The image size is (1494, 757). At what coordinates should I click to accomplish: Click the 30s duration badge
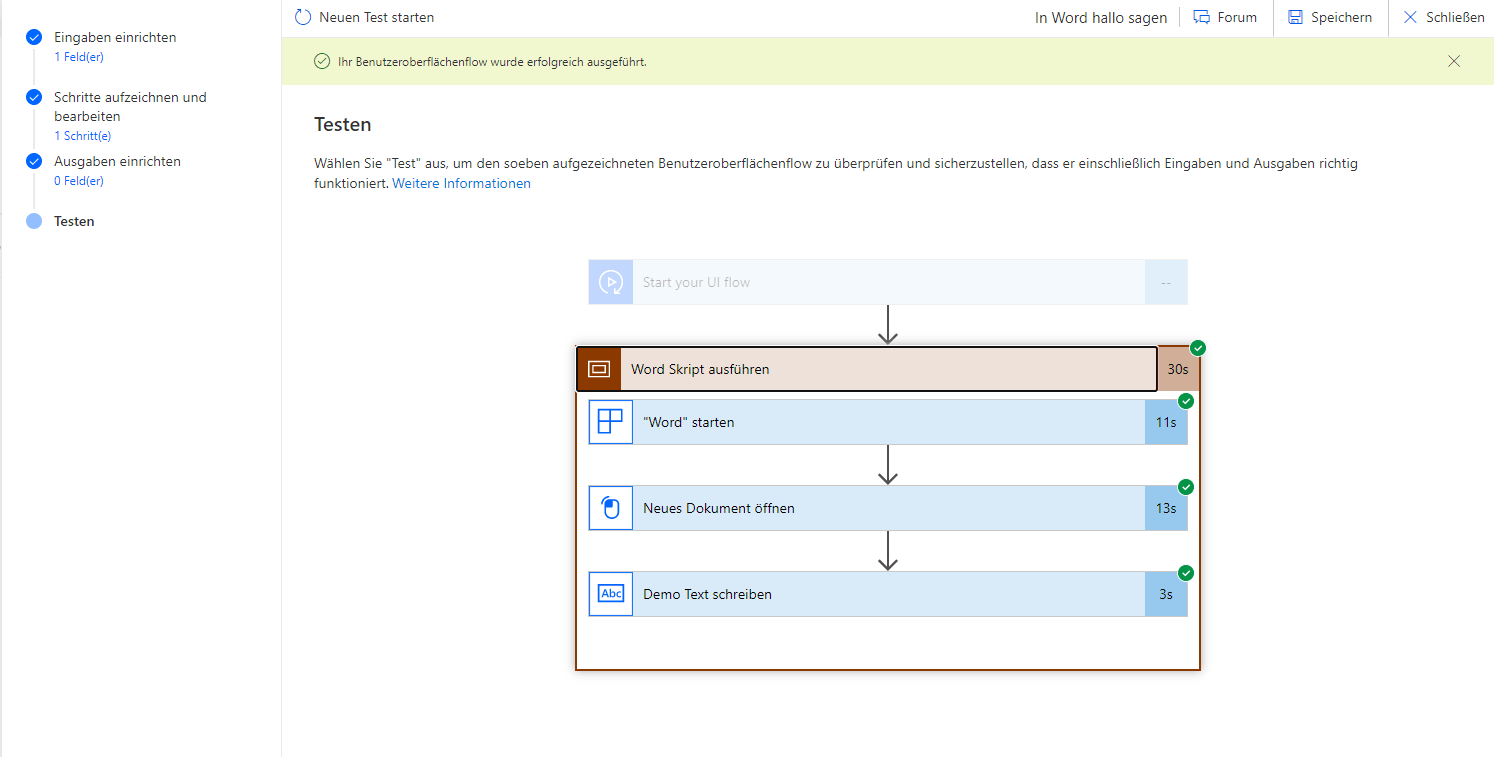tap(1178, 369)
